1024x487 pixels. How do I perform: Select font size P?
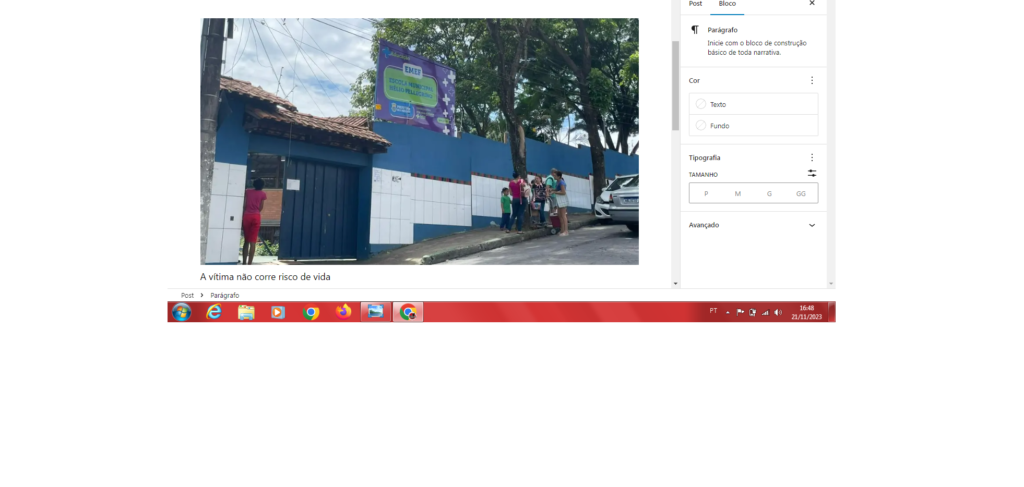coord(706,194)
